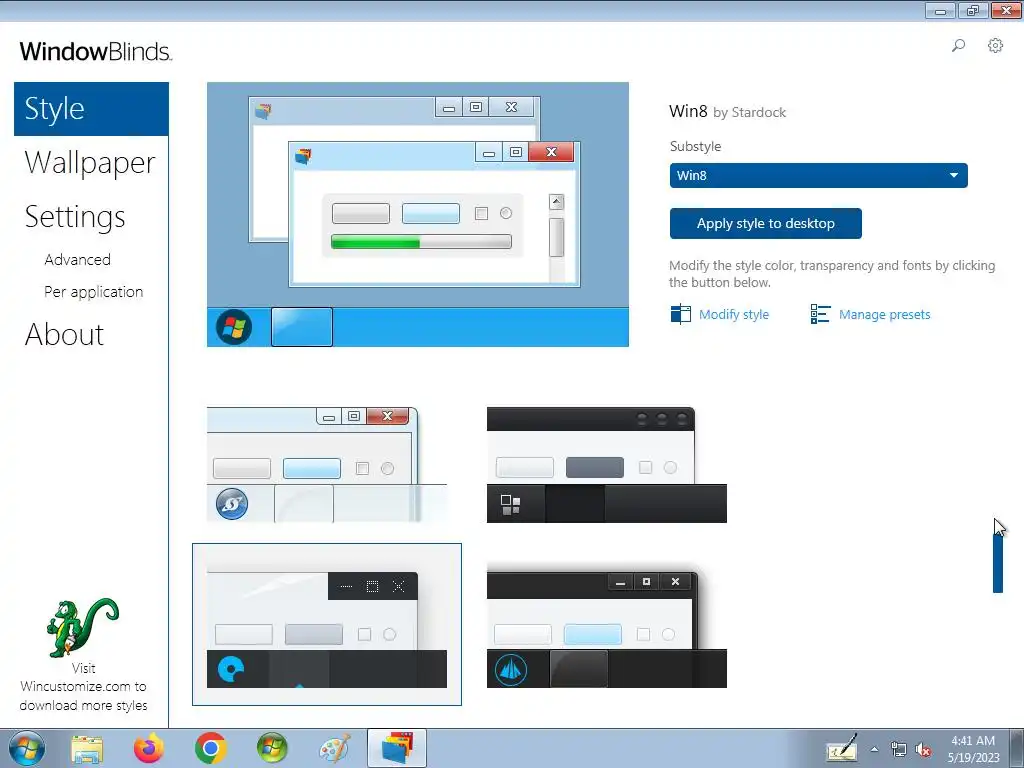Click the Wincustomize green lizard mascot
Image resolution: width=1024 pixels, height=768 pixels.
[x=82, y=627]
